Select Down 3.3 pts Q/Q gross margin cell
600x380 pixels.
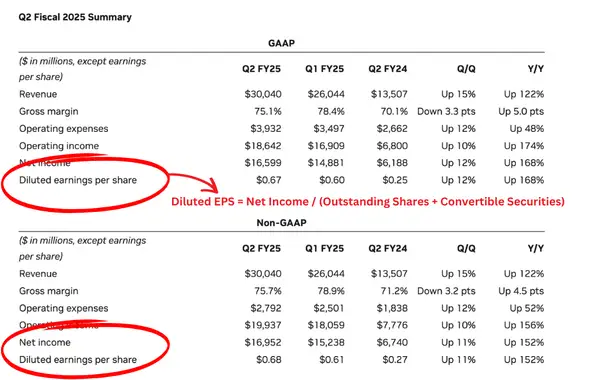coord(446,111)
